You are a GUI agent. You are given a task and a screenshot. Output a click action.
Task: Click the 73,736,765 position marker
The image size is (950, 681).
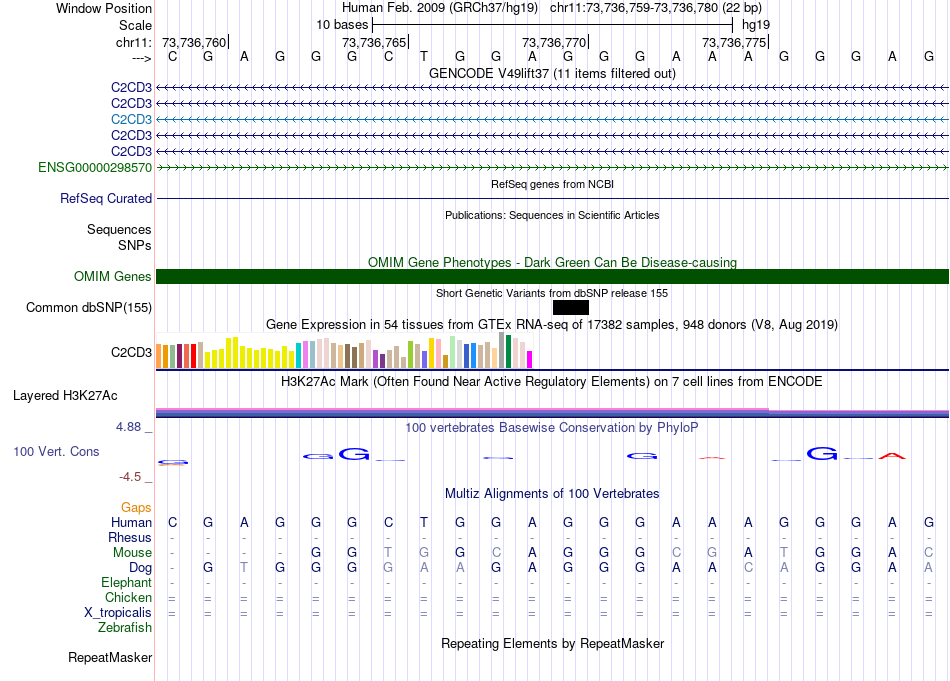[374, 42]
